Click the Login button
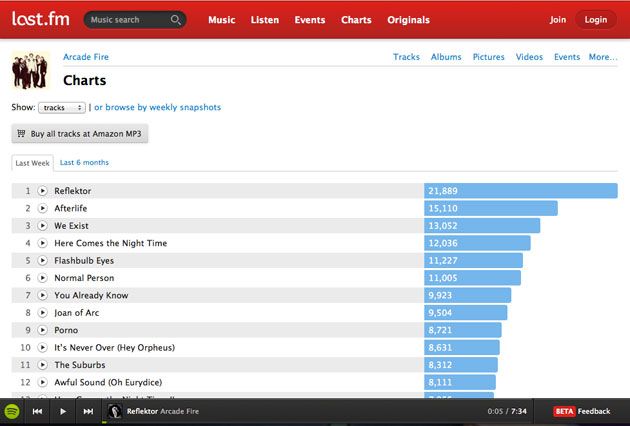Viewport: 630px width, 426px height. (595, 20)
